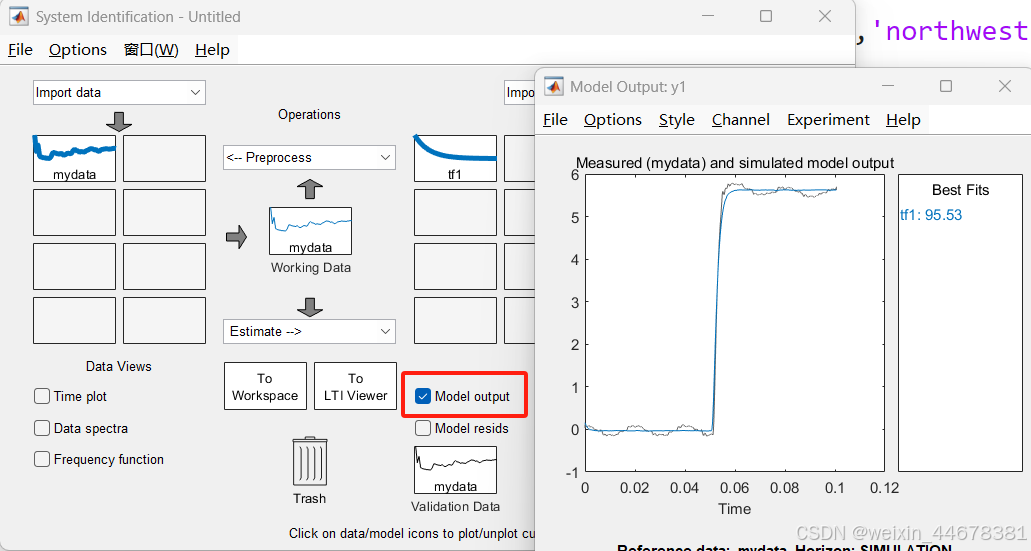Open the partially hidden Import models dropdown
The height and width of the screenshot is (551, 1031).
pos(519,93)
